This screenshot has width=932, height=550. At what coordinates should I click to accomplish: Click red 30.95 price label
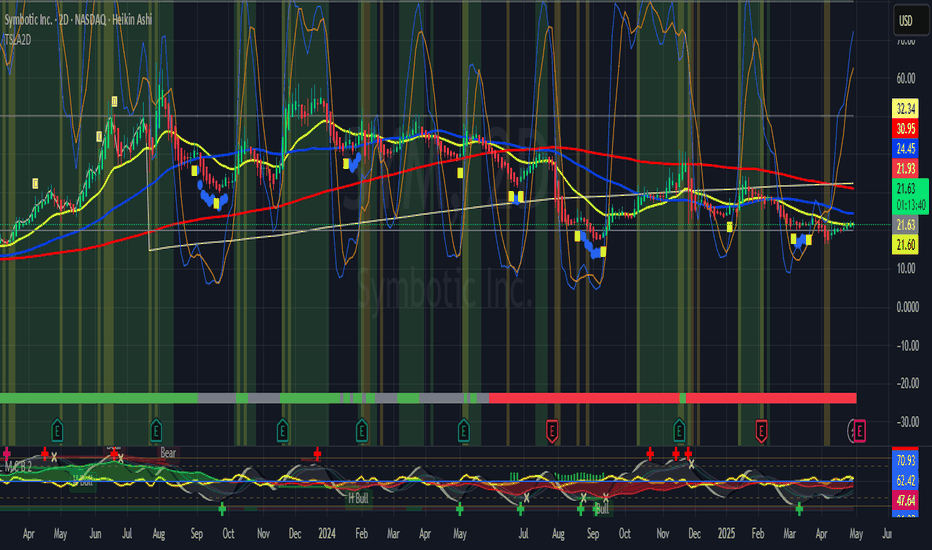(905, 128)
